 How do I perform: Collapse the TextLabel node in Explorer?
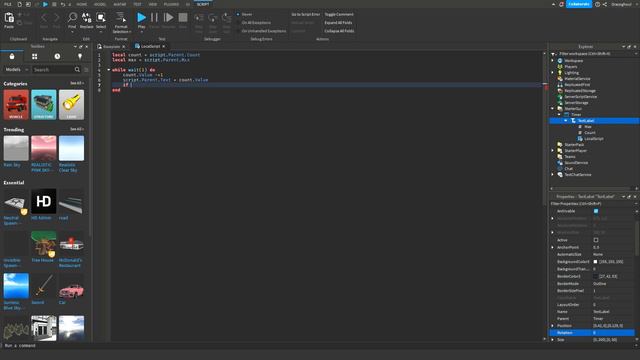click(566, 121)
